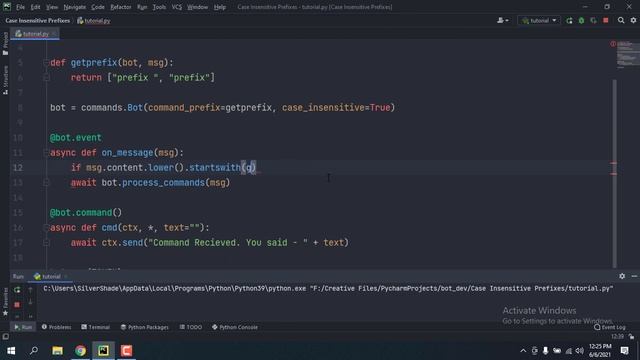The image size is (640, 360).
Task: Click the lock read-only toggle in status bar
Action: tap(631, 337)
